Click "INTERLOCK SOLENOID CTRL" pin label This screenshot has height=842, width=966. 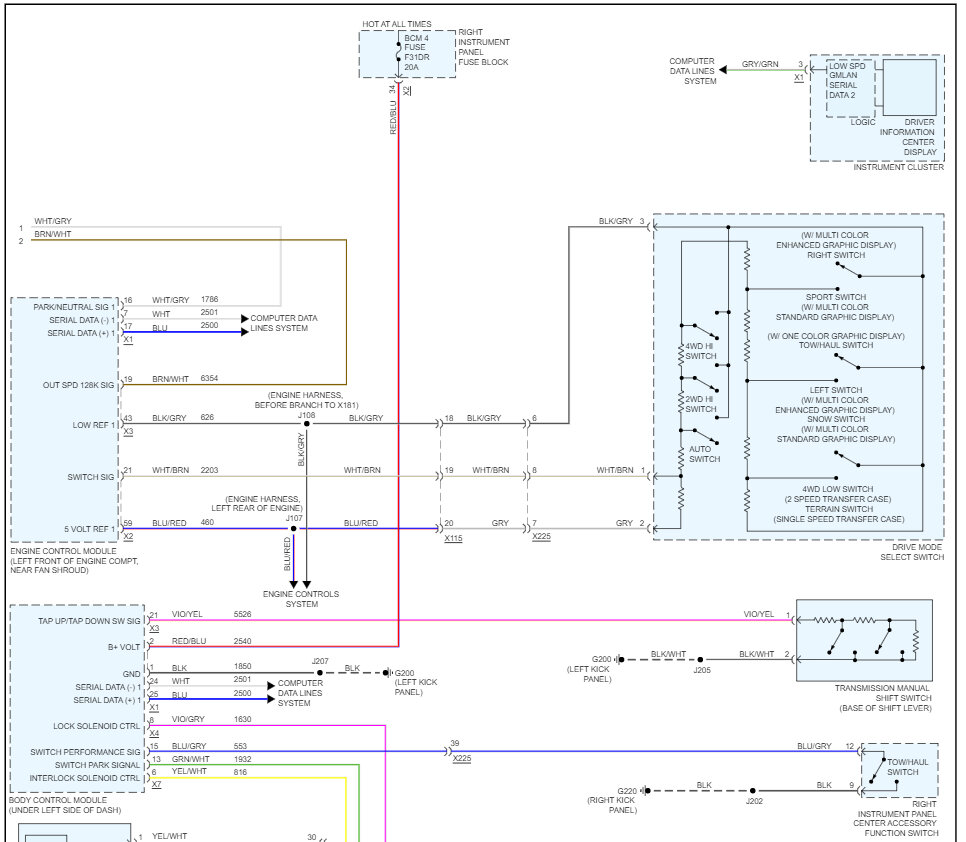(x=85, y=779)
